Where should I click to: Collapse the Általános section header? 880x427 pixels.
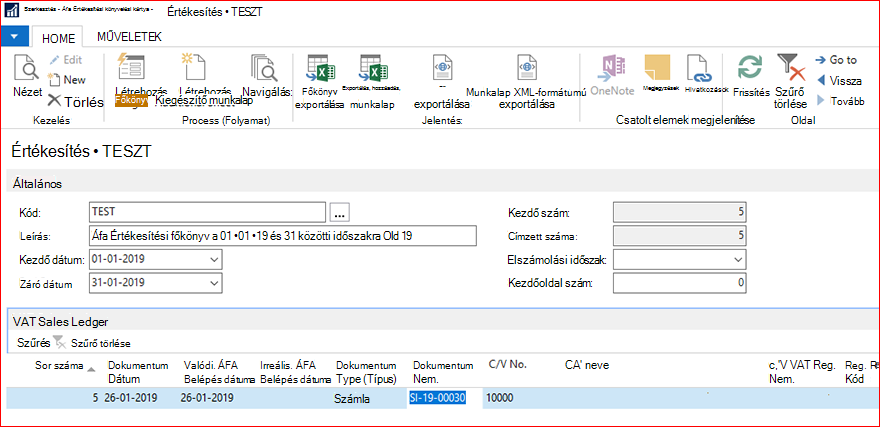click(x=443, y=183)
